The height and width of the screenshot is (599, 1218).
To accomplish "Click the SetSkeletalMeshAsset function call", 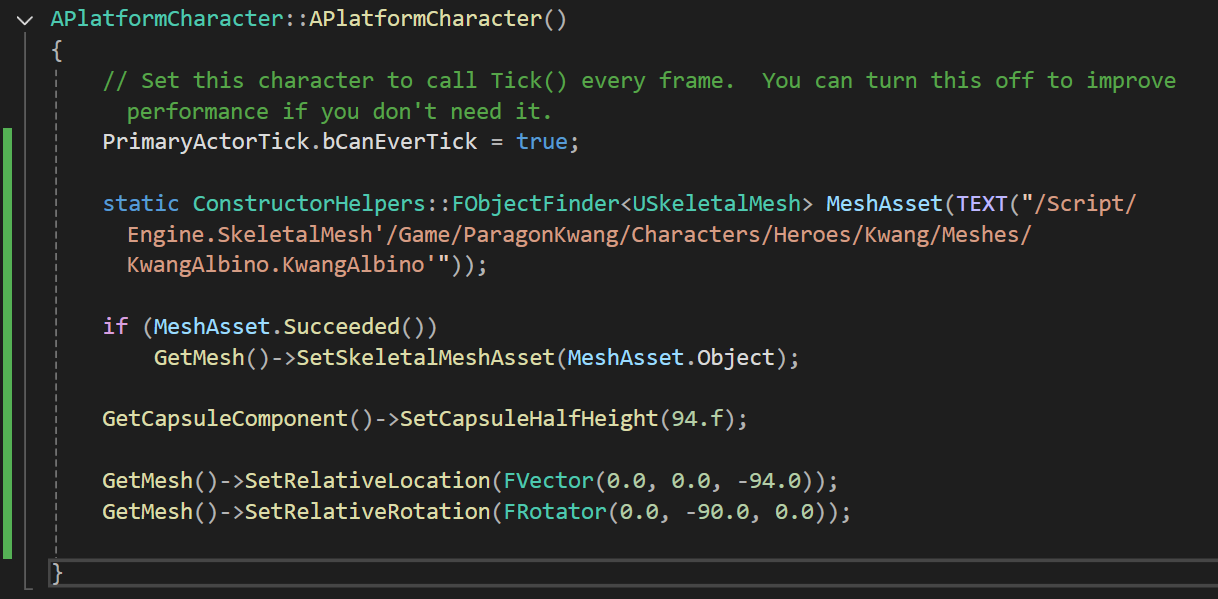I will point(425,358).
